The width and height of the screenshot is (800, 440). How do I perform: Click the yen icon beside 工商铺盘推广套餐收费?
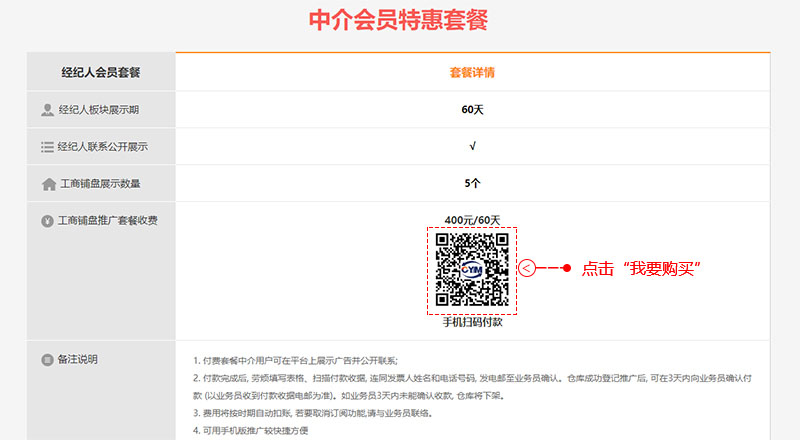(47, 221)
